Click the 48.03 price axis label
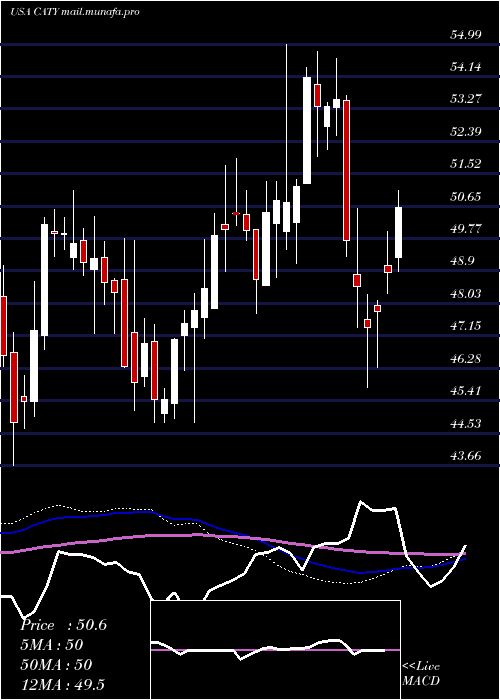 point(466,294)
